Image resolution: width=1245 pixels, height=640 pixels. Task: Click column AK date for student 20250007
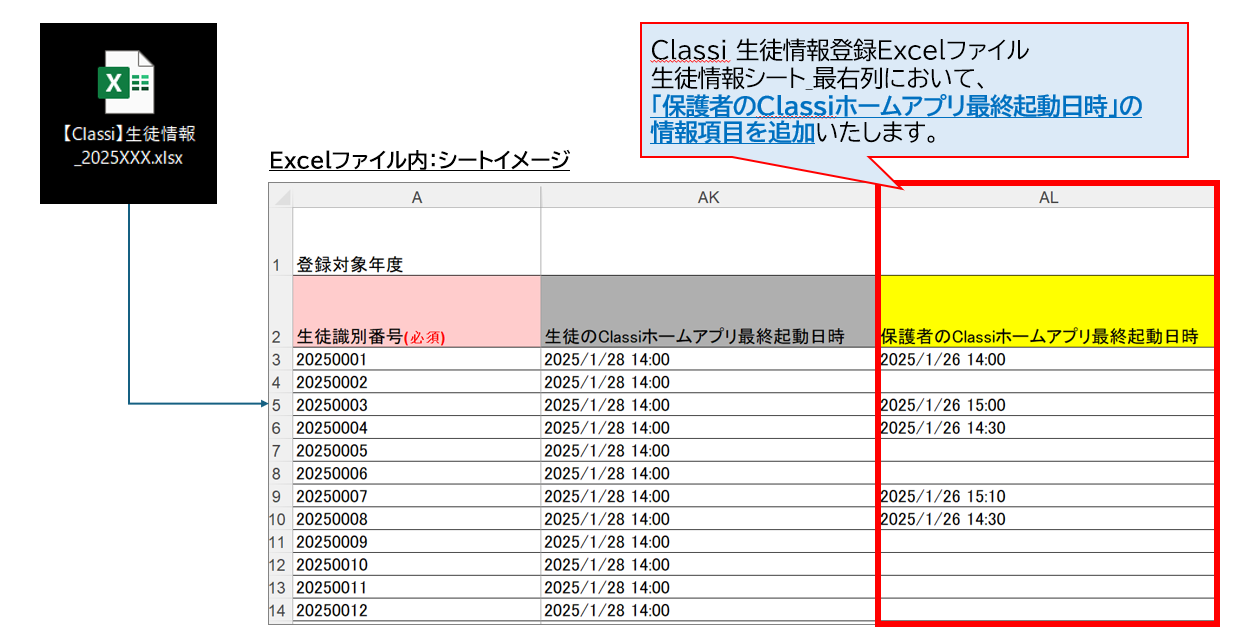click(x=708, y=496)
